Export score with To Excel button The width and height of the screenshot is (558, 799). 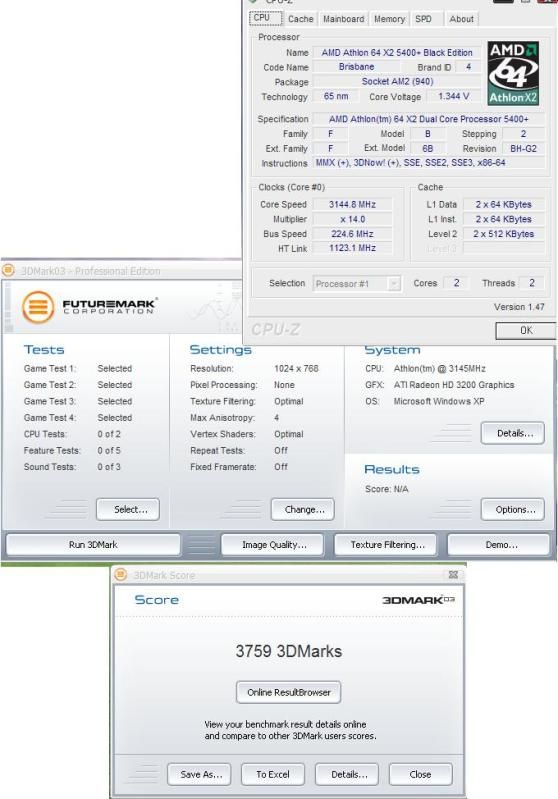[273, 774]
